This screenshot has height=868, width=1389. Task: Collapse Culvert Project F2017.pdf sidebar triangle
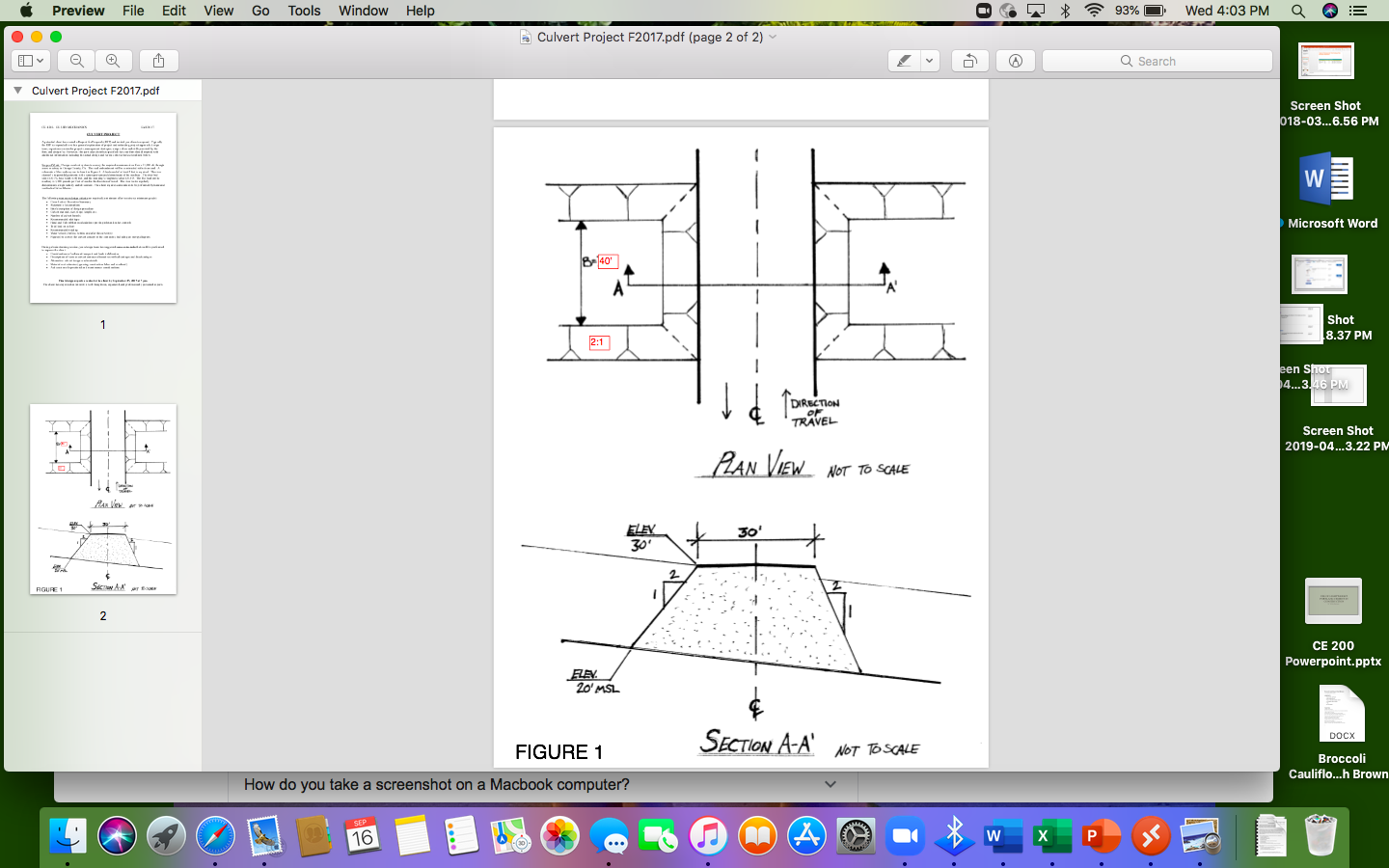[x=17, y=91]
